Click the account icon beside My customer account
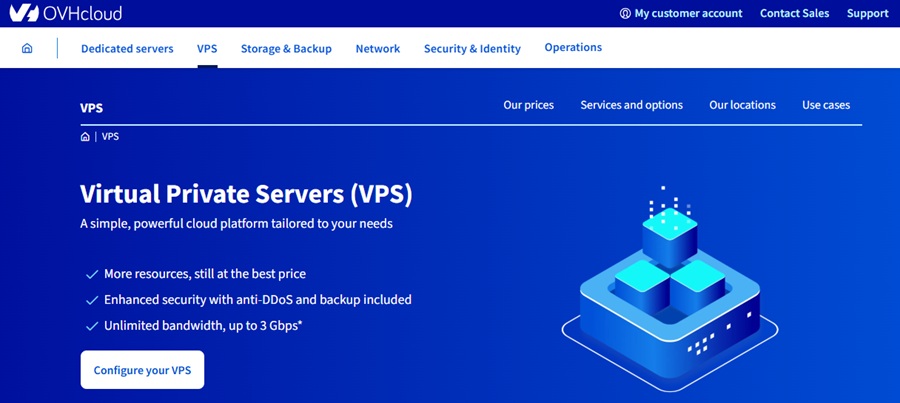Image resolution: width=900 pixels, height=403 pixels. 625,13
